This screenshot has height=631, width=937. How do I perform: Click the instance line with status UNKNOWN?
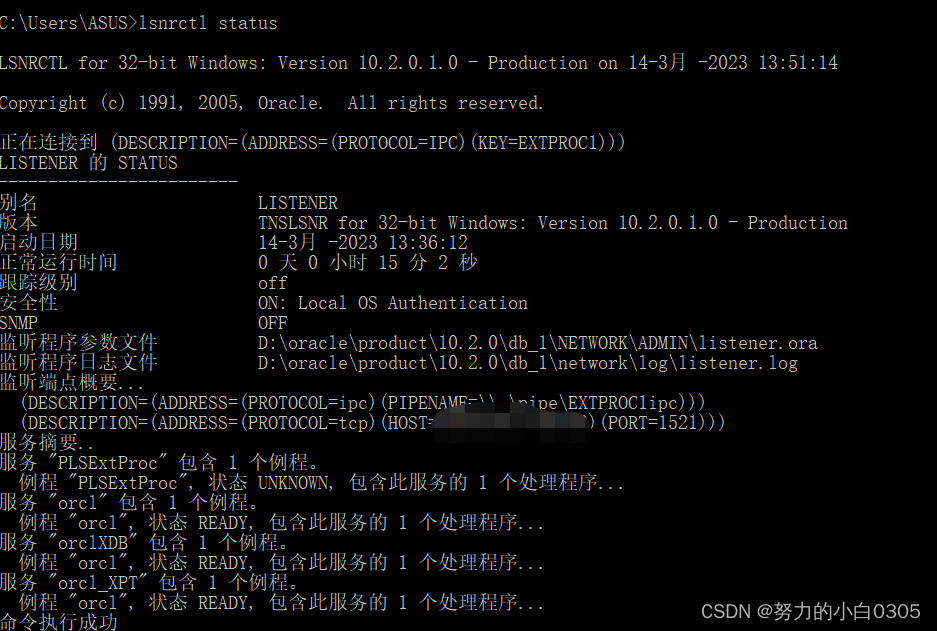(x=320, y=483)
